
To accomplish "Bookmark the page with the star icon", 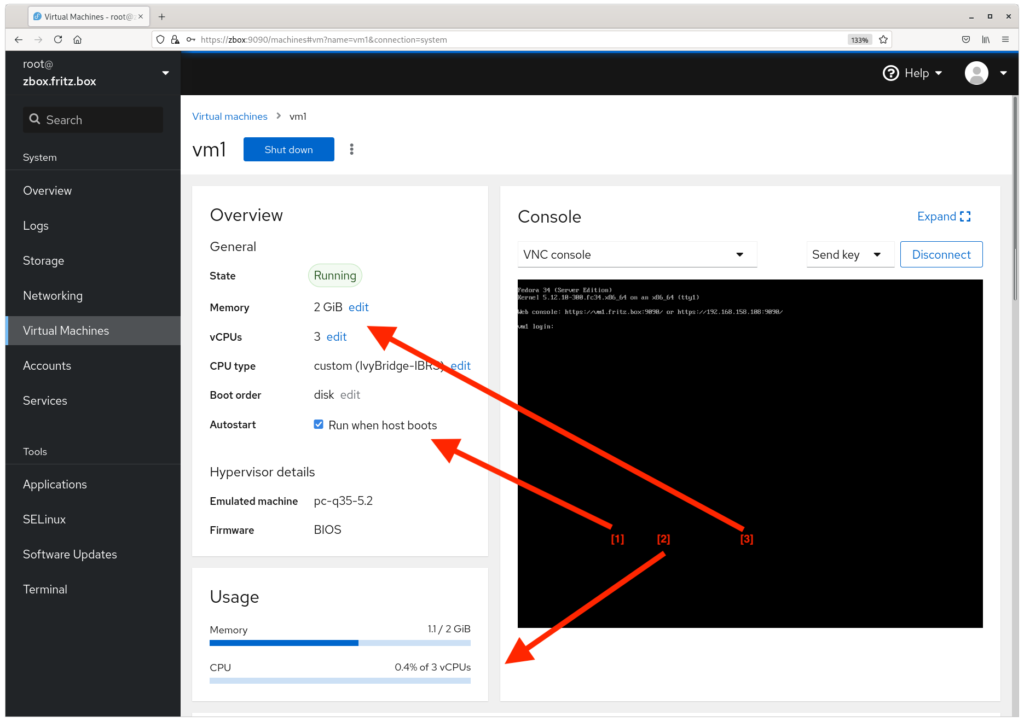I will (x=884, y=40).
